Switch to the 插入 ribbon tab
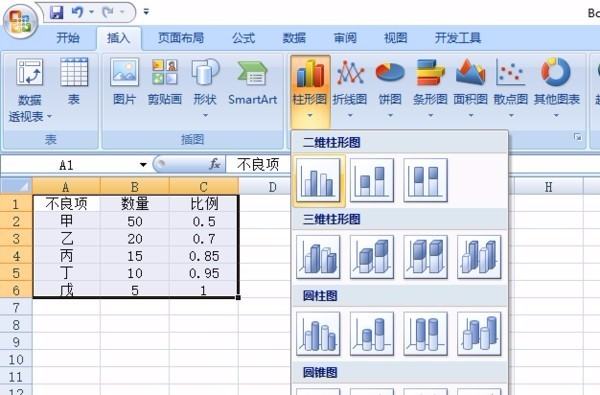The width and height of the screenshot is (600, 395). coord(119,38)
